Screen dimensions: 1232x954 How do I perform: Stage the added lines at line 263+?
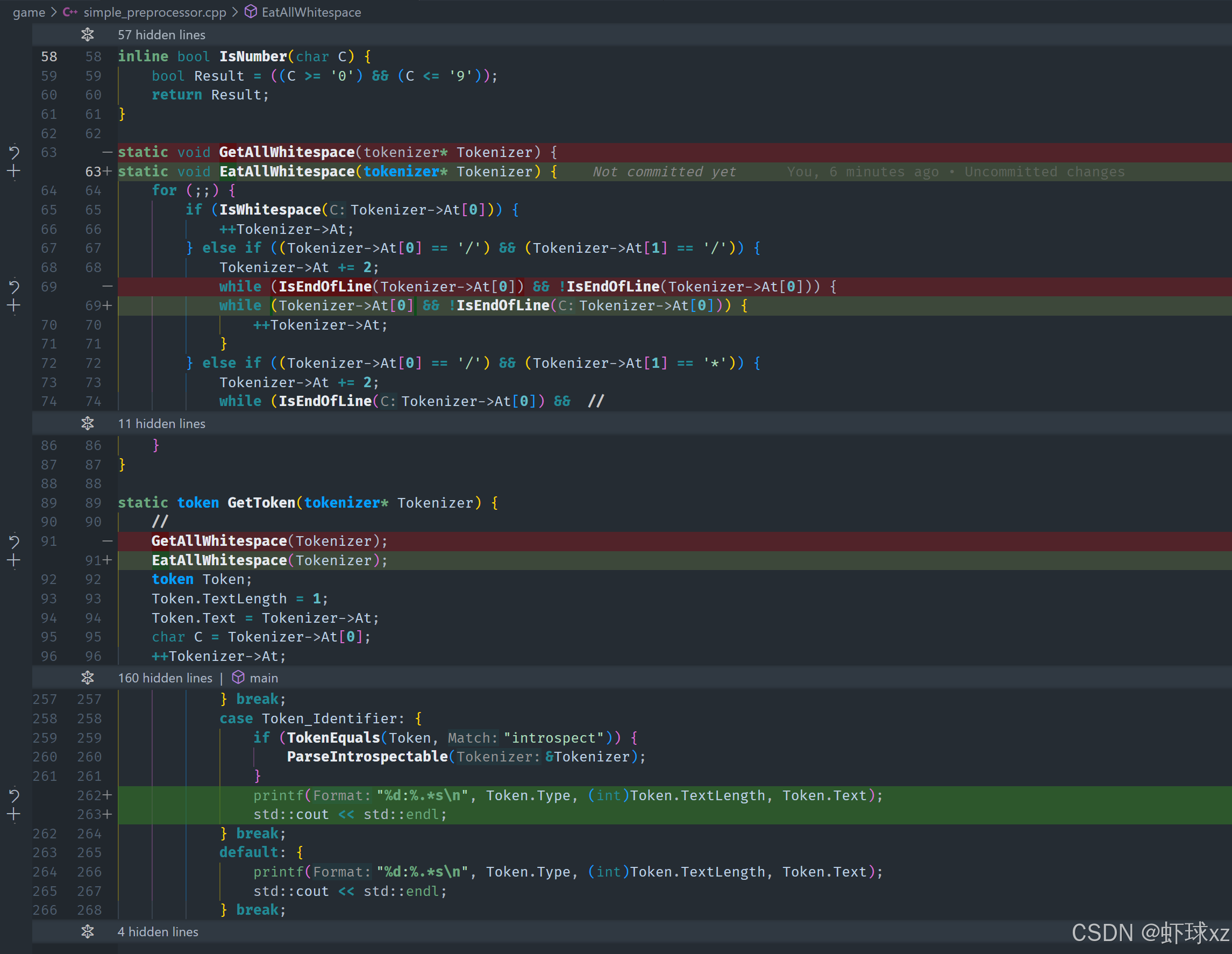click(14, 815)
